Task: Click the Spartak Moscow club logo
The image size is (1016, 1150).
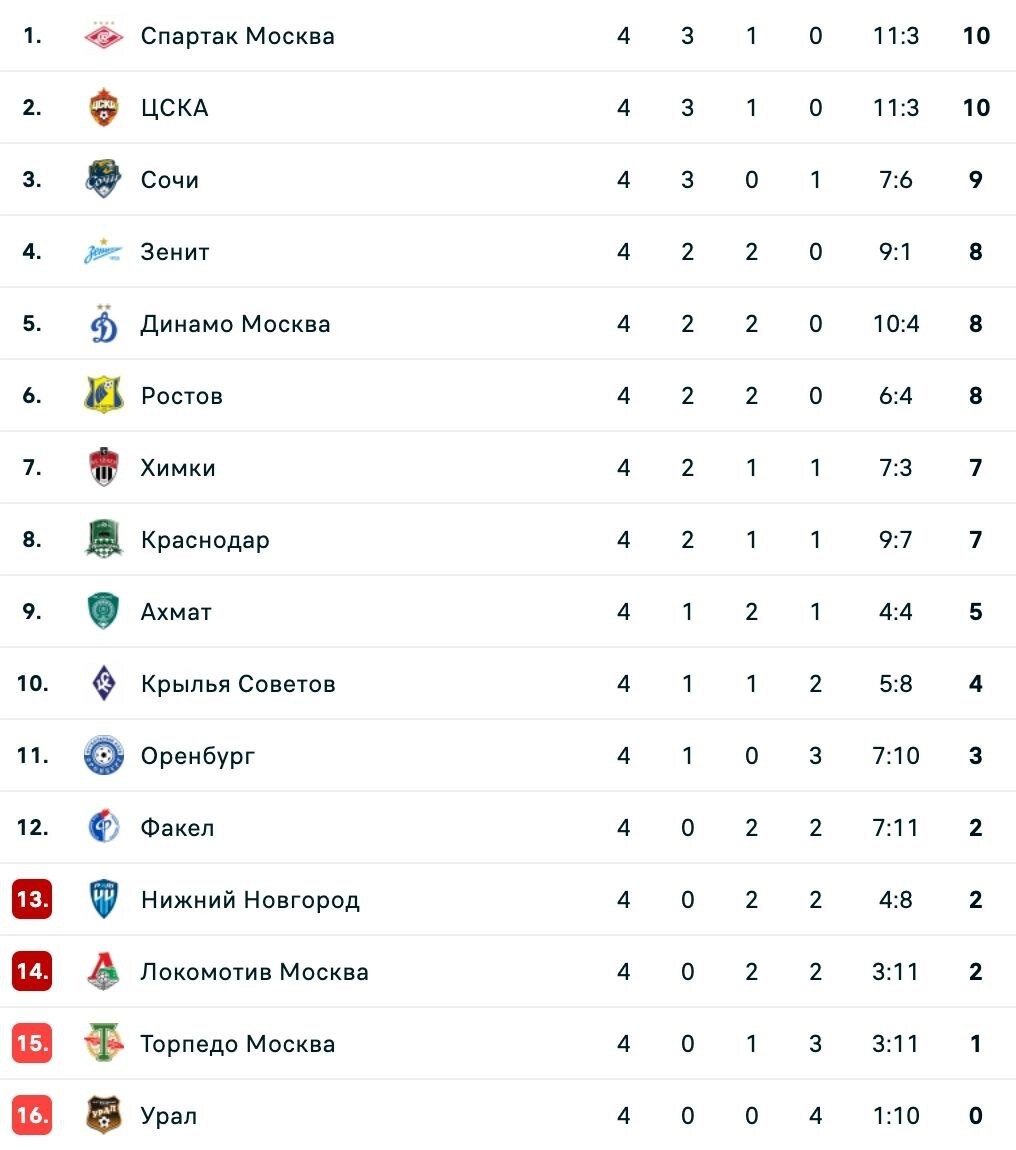Action: (103, 35)
